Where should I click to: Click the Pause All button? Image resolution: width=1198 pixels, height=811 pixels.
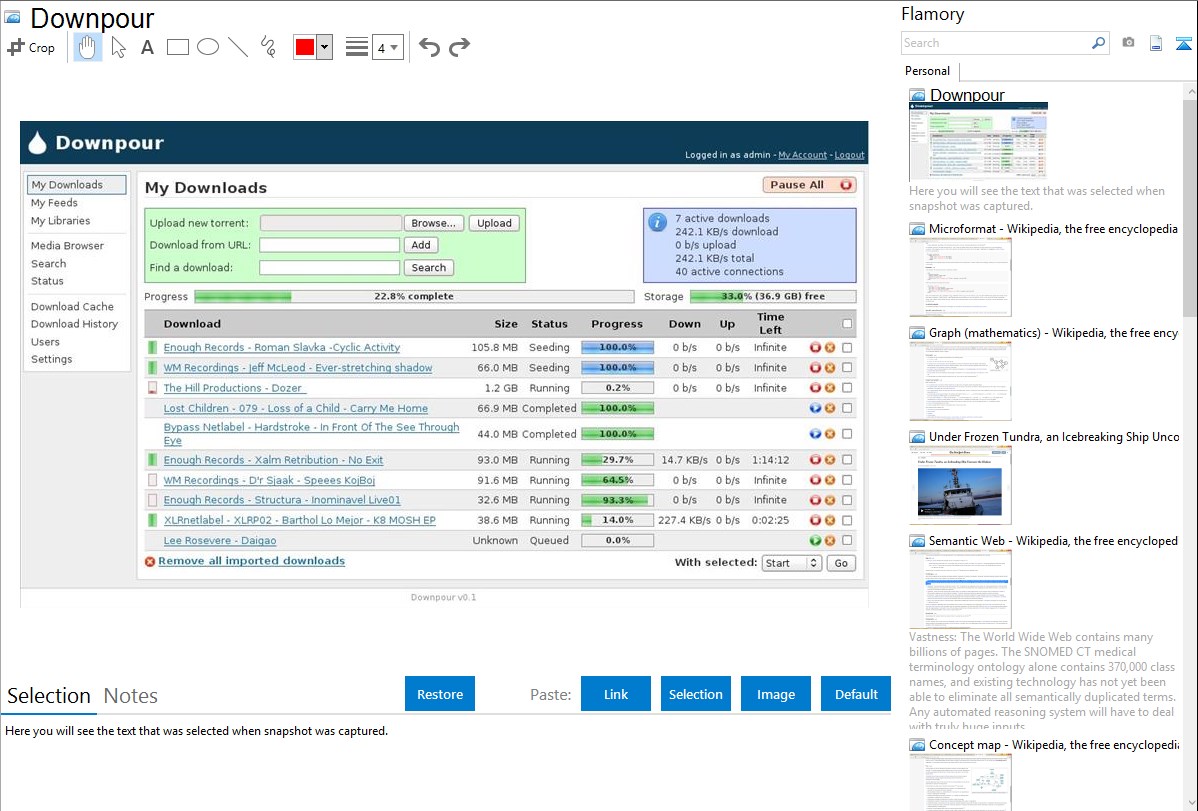tap(809, 185)
